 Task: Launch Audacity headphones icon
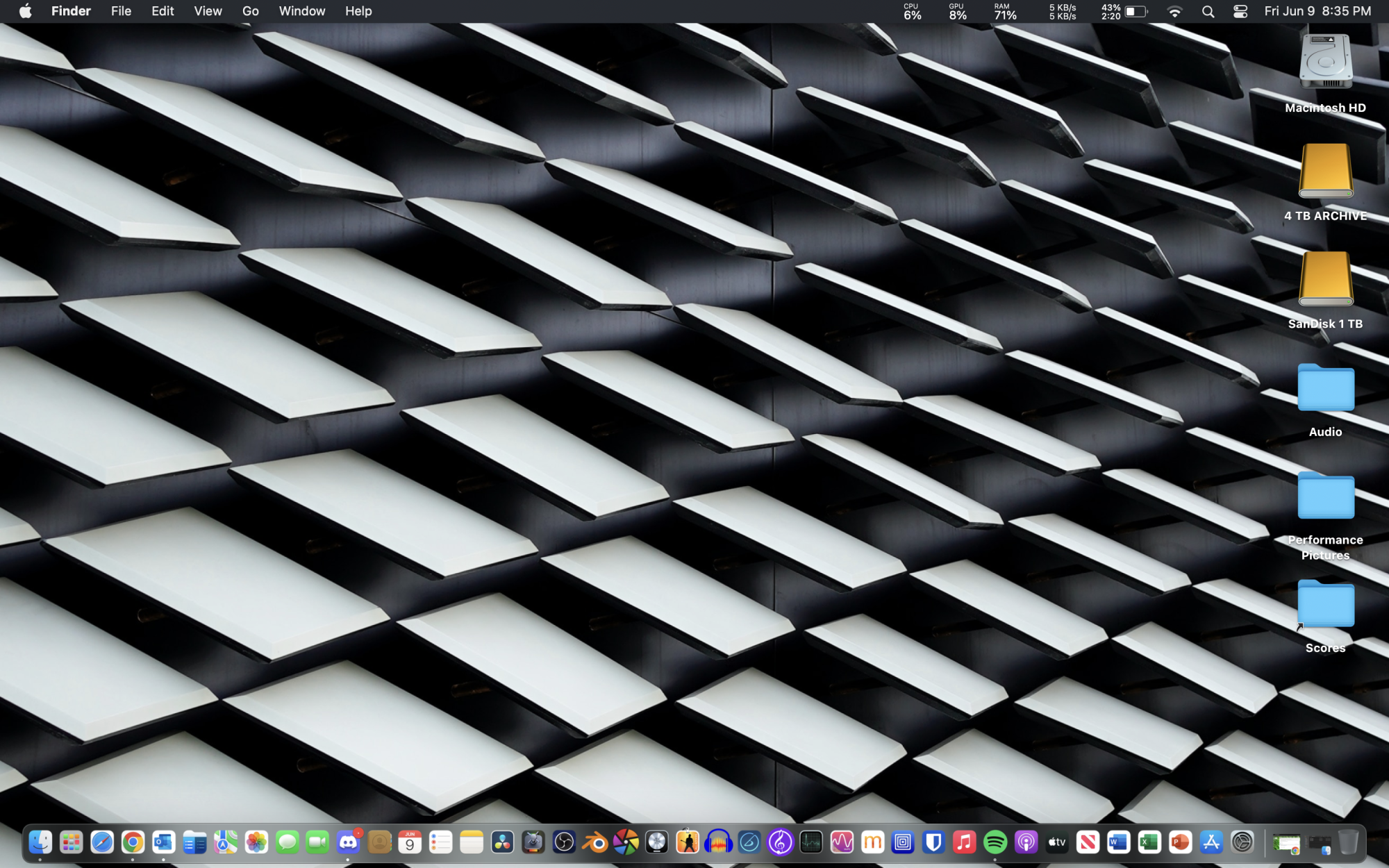click(x=718, y=842)
